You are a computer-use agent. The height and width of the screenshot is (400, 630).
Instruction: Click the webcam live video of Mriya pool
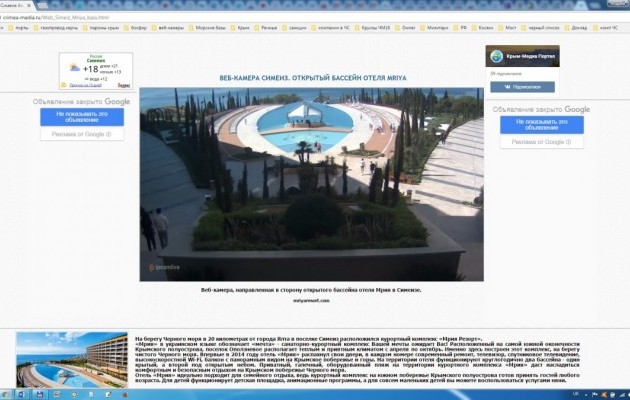(x=311, y=184)
